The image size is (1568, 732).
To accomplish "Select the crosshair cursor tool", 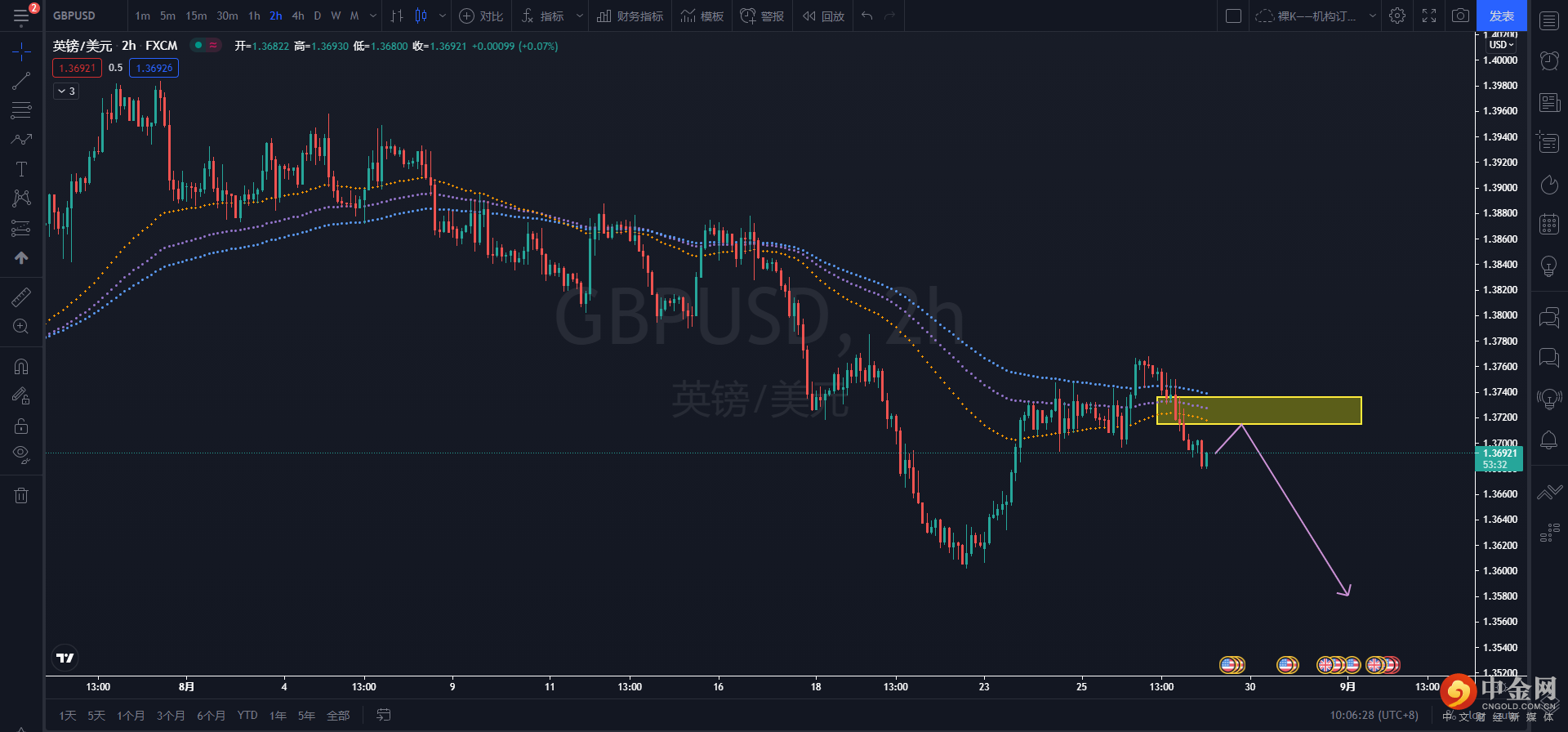I will [21, 51].
